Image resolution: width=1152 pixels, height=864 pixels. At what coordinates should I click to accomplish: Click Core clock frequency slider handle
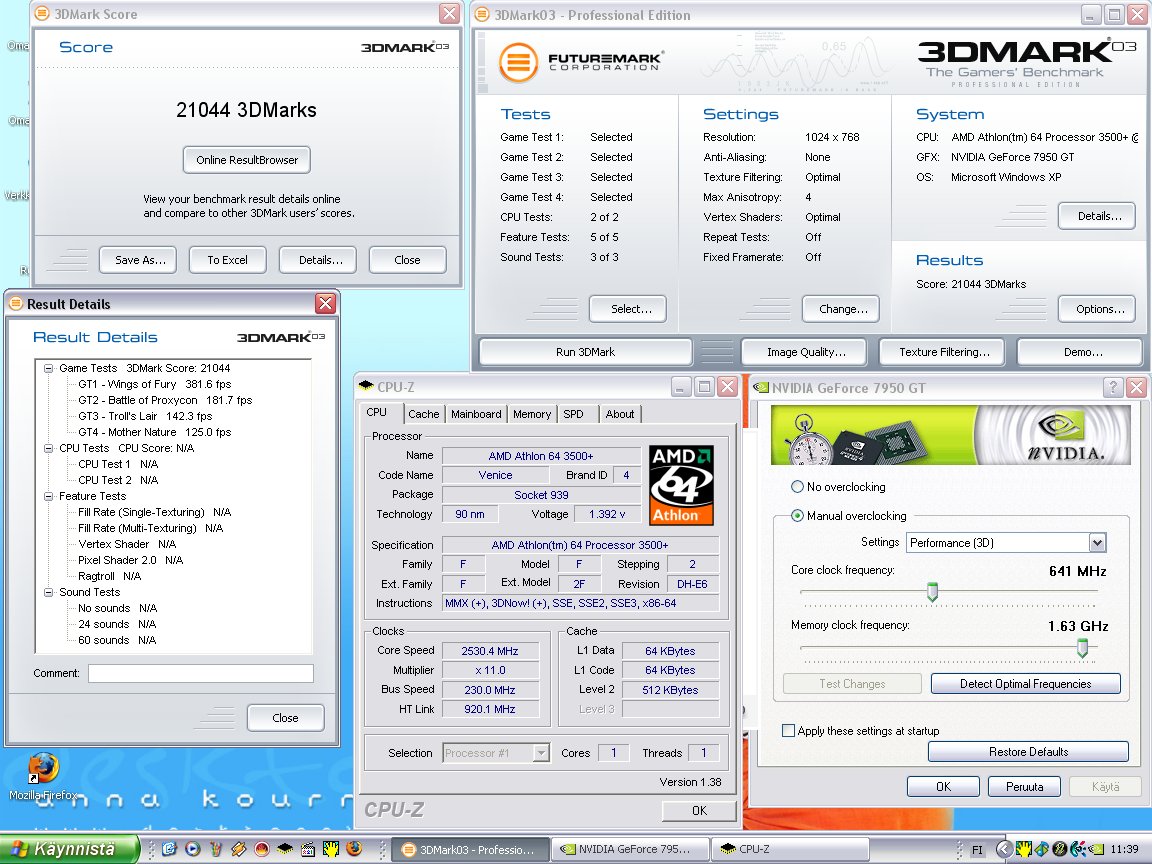click(x=932, y=591)
